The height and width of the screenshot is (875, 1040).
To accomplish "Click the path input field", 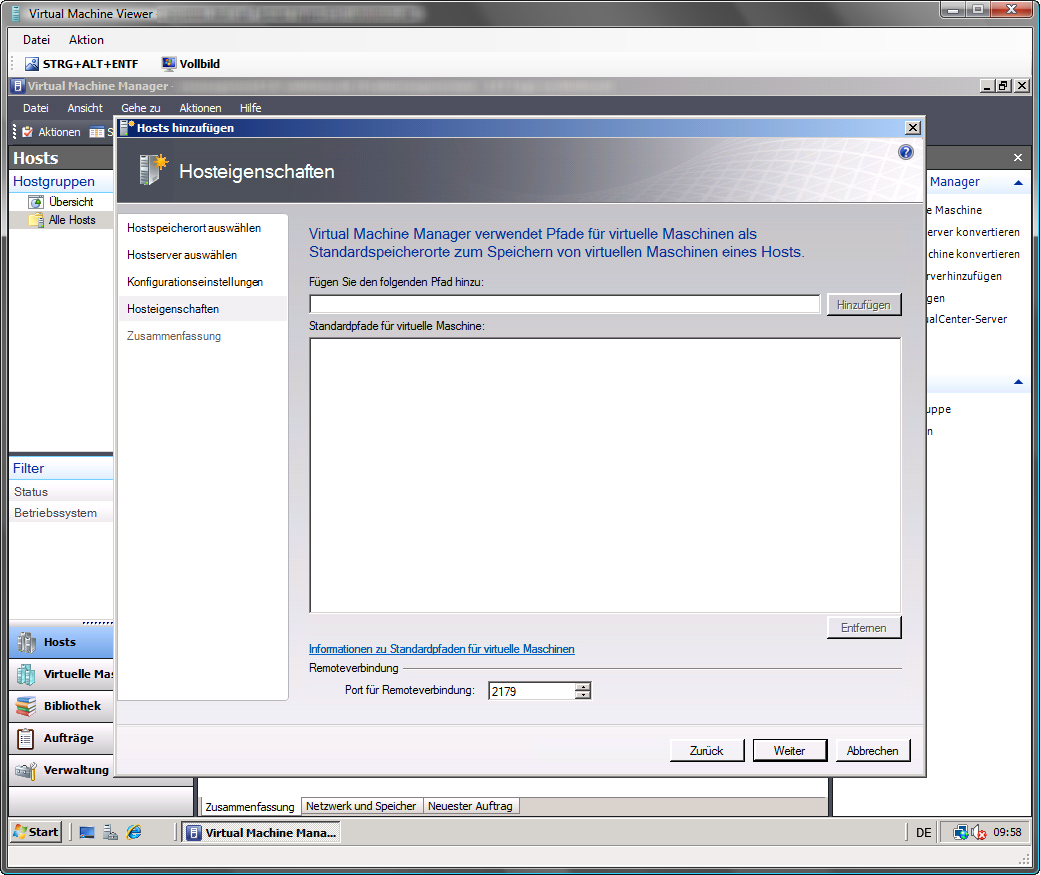I will (564, 304).
